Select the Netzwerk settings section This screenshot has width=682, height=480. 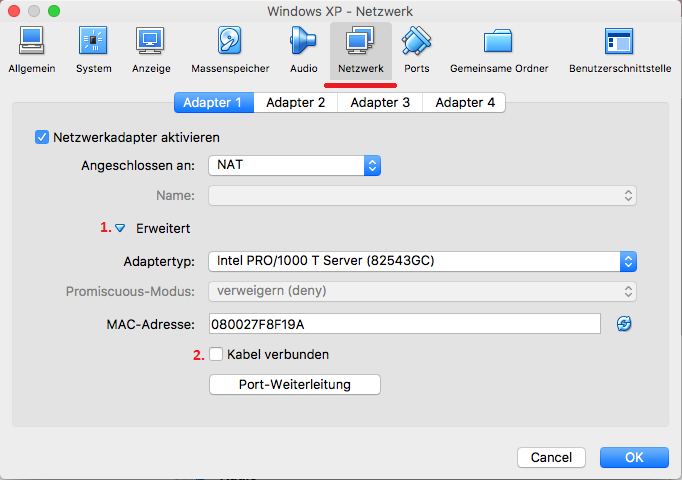pos(361,50)
